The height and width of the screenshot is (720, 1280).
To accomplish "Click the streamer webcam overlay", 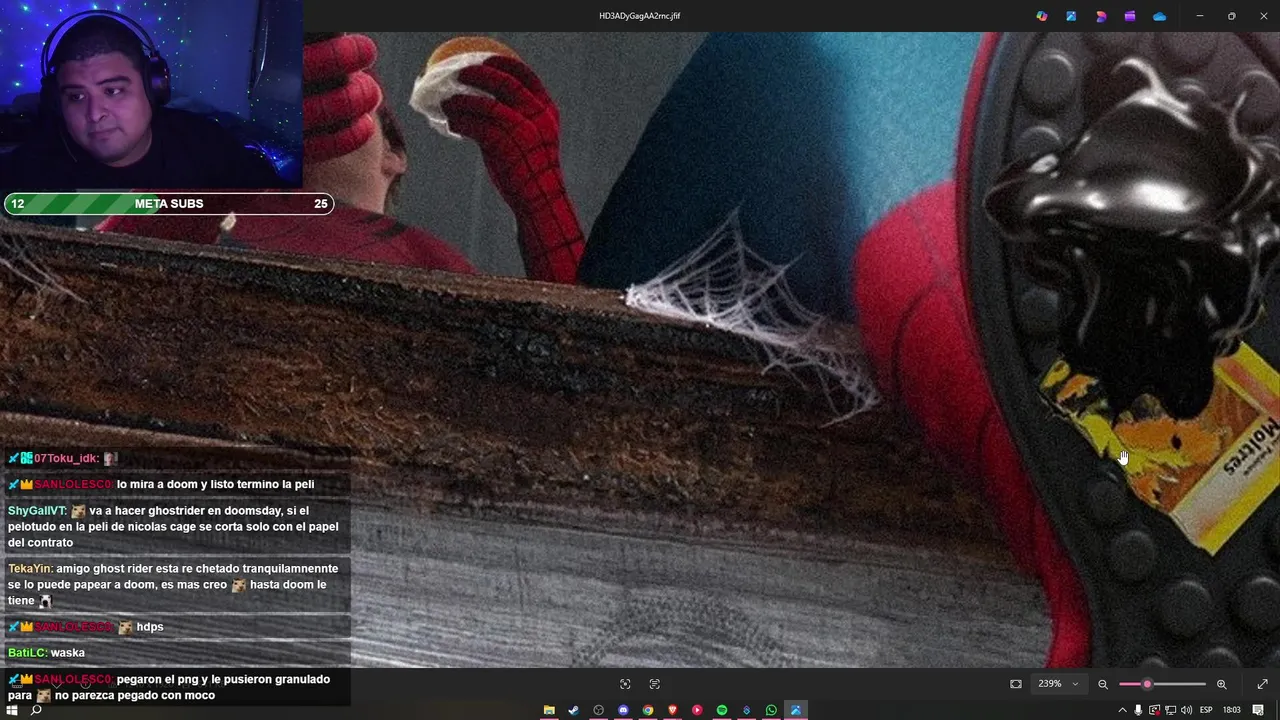I will [151, 94].
